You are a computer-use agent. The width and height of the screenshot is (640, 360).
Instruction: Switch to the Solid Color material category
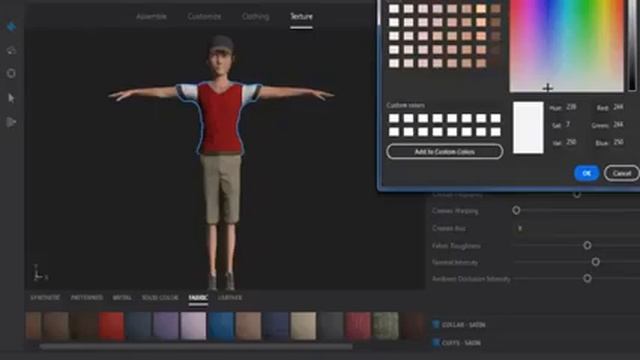coord(160,298)
